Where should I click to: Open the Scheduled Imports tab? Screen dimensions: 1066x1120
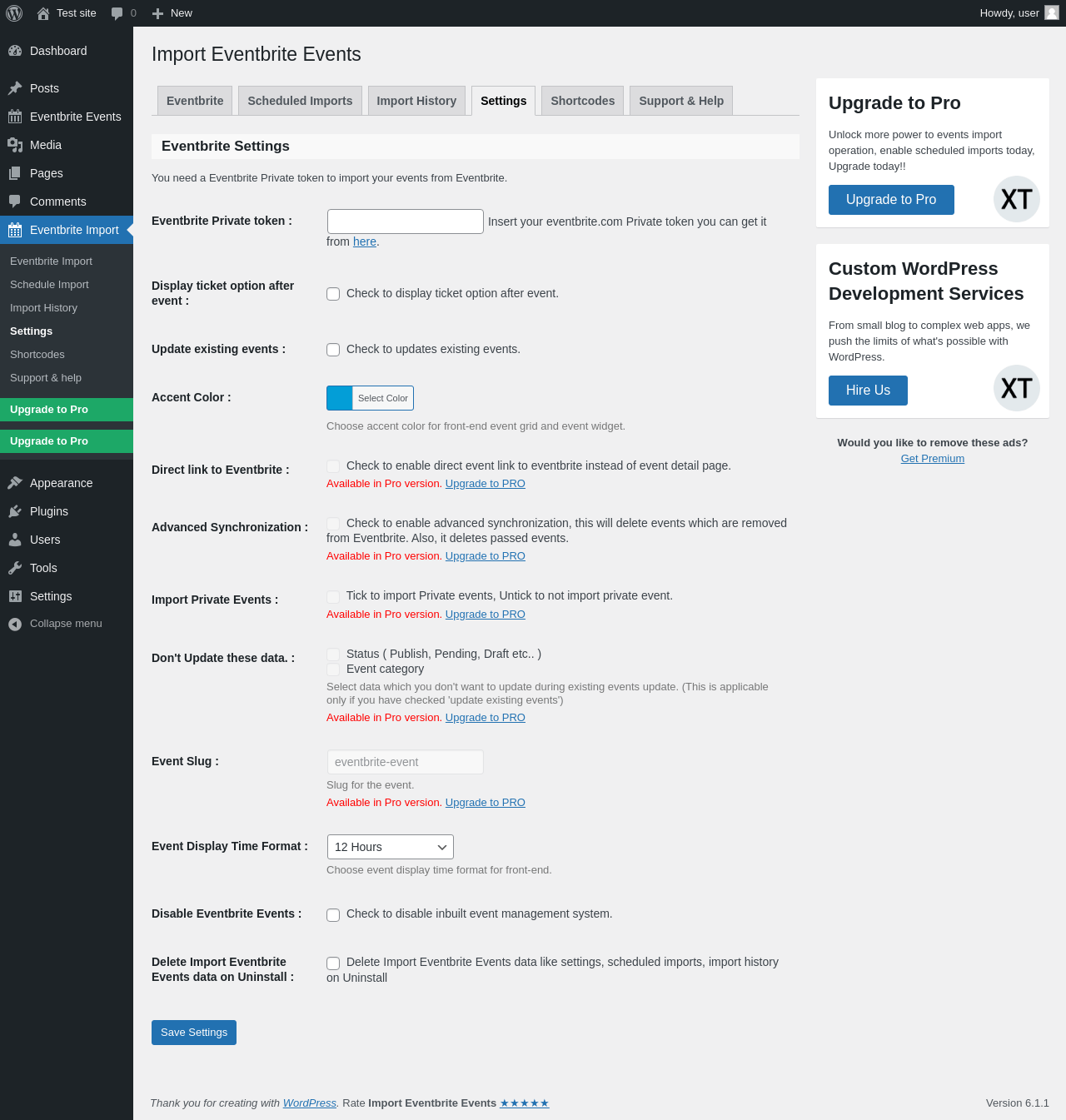[x=300, y=101]
